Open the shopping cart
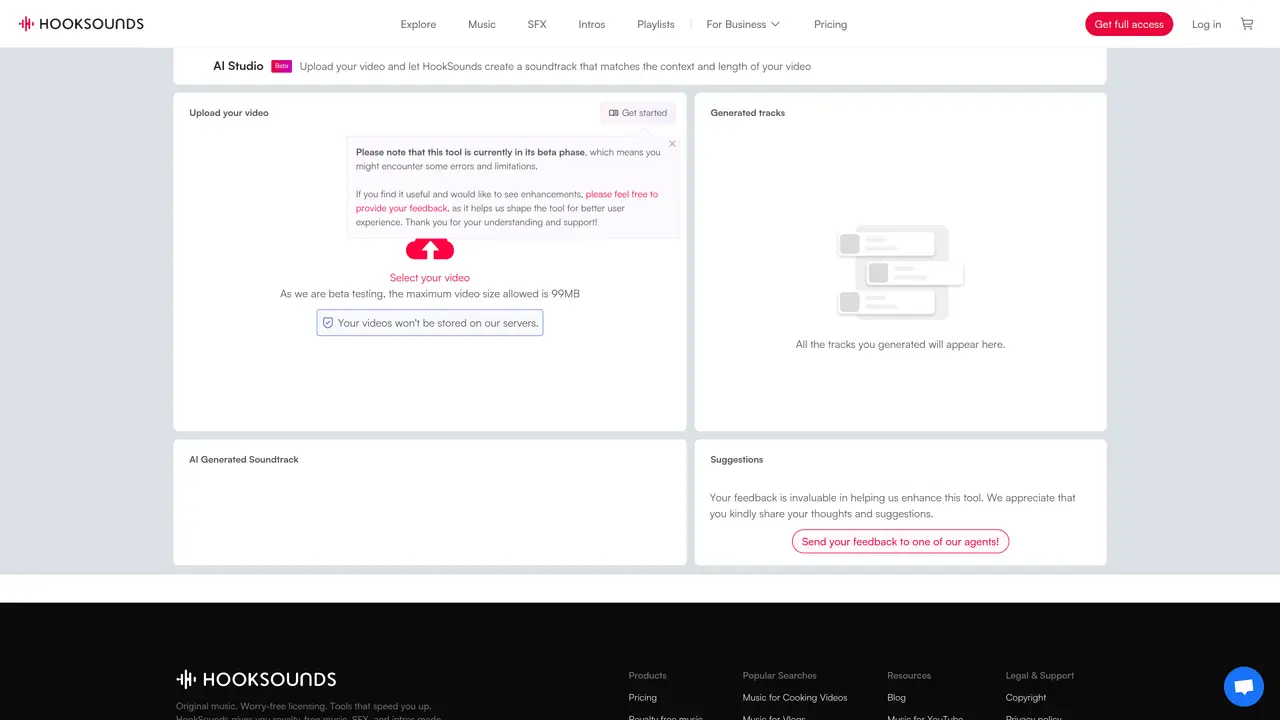 click(x=1247, y=24)
